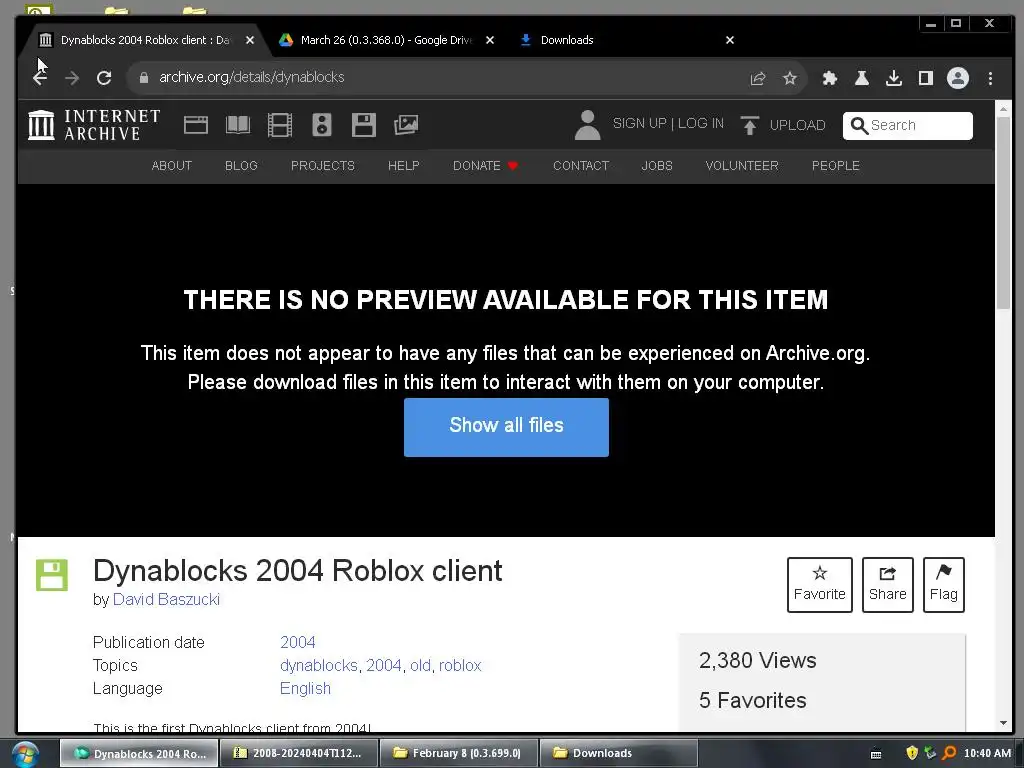Viewport: 1024px width, 768px height.
Task: Open the PEOPLE menu item
Action: pos(835,166)
